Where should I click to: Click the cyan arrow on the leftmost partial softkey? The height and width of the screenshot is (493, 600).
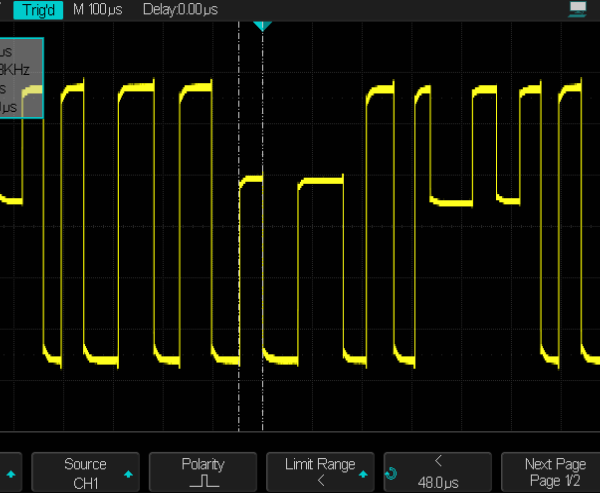click(11, 472)
